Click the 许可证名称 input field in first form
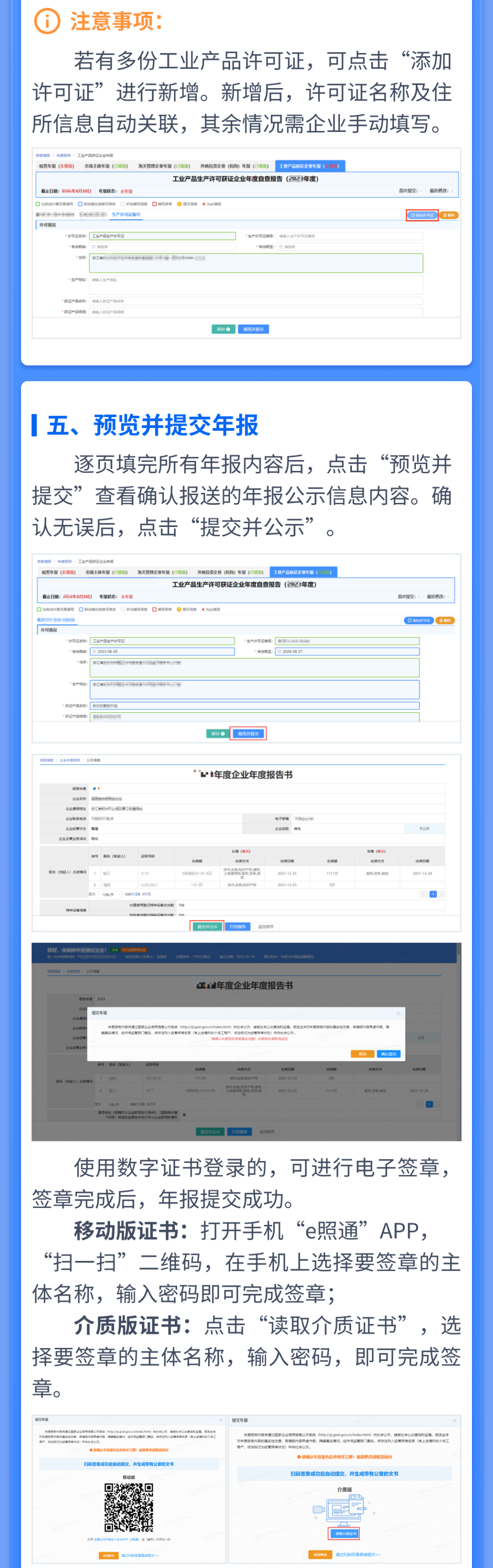Image resolution: width=493 pixels, height=1568 pixels. click(x=162, y=236)
